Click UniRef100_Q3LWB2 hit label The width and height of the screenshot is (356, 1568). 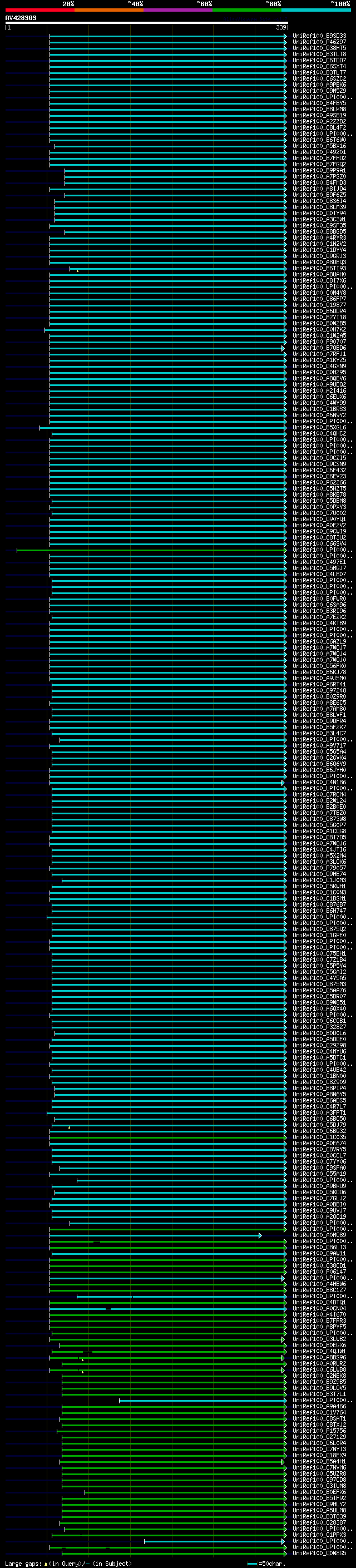point(319,1339)
